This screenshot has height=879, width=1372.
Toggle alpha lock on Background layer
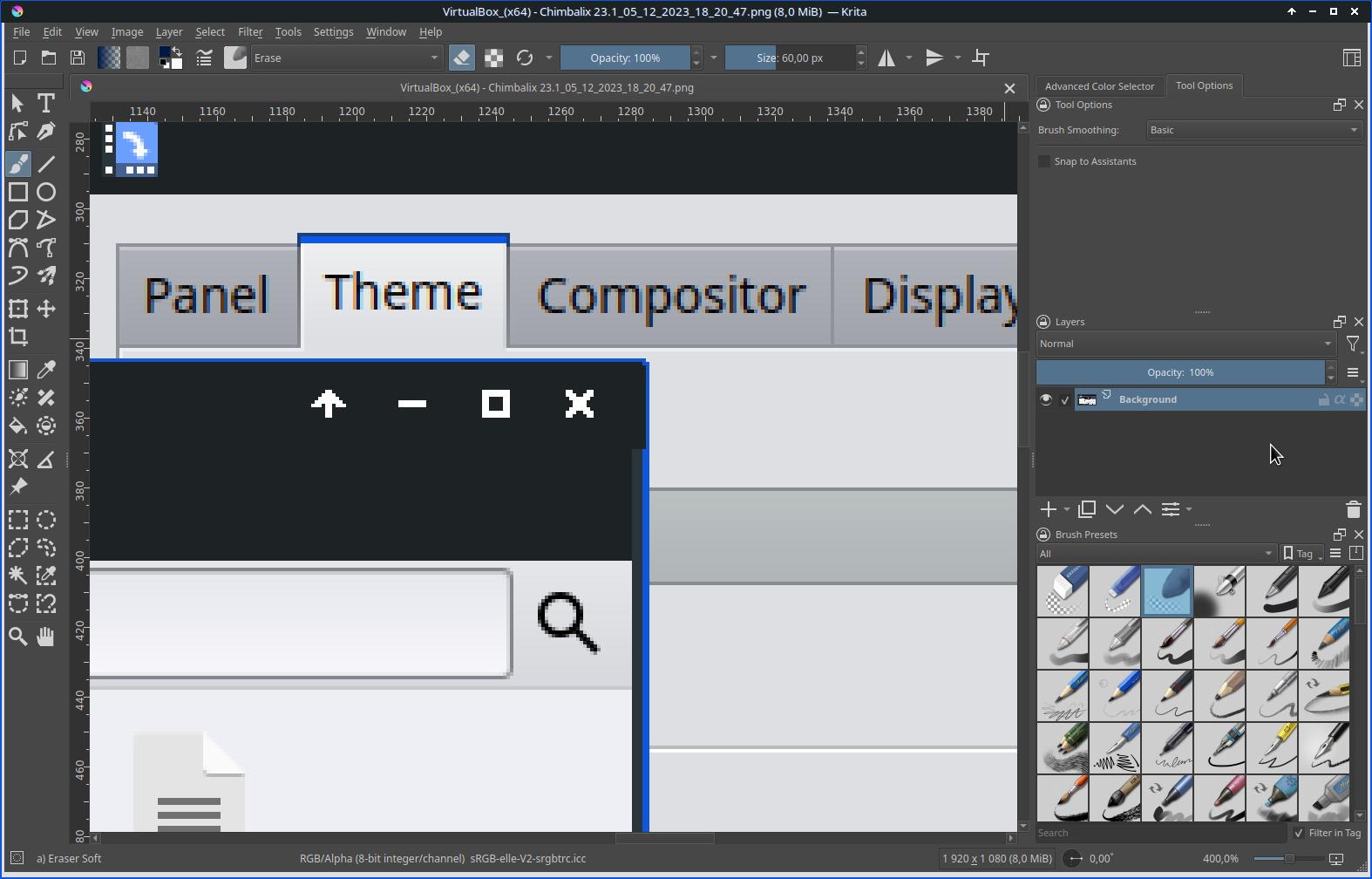coord(1340,399)
